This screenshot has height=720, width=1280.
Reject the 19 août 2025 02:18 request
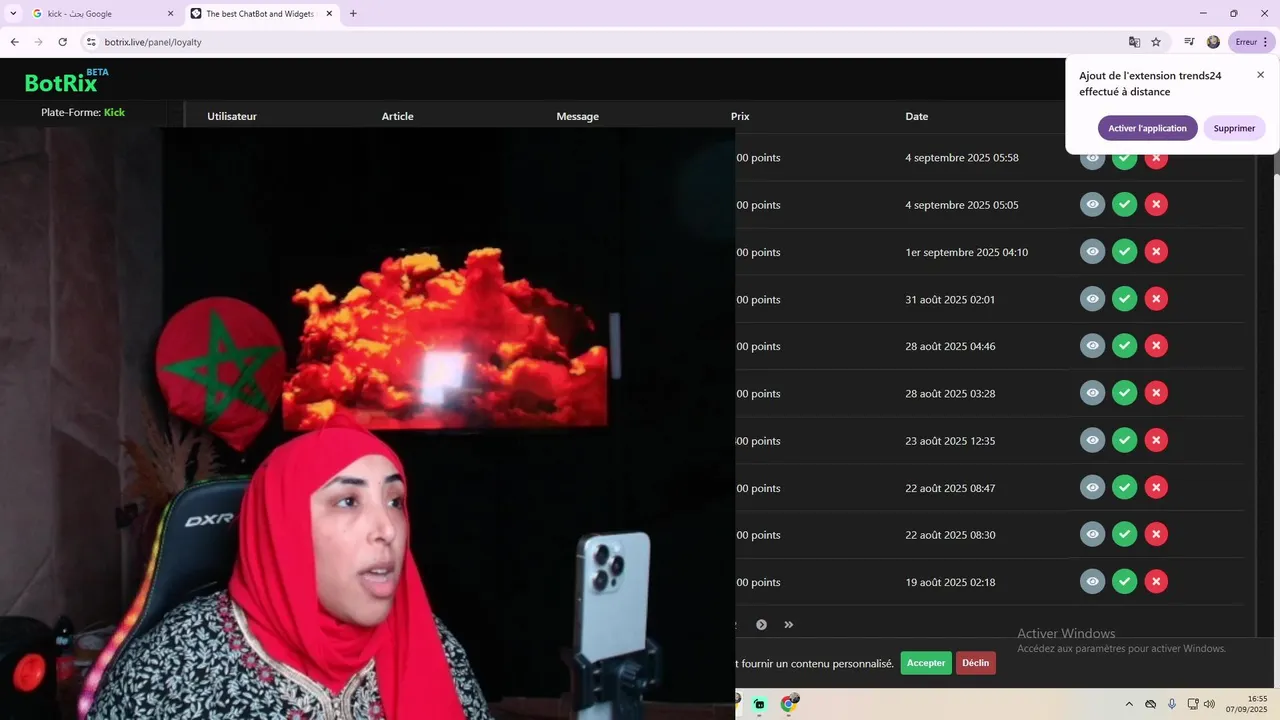1156,581
